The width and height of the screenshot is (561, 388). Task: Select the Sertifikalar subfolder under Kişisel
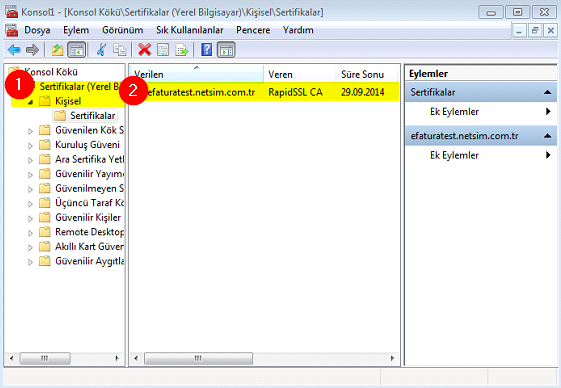point(85,116)
